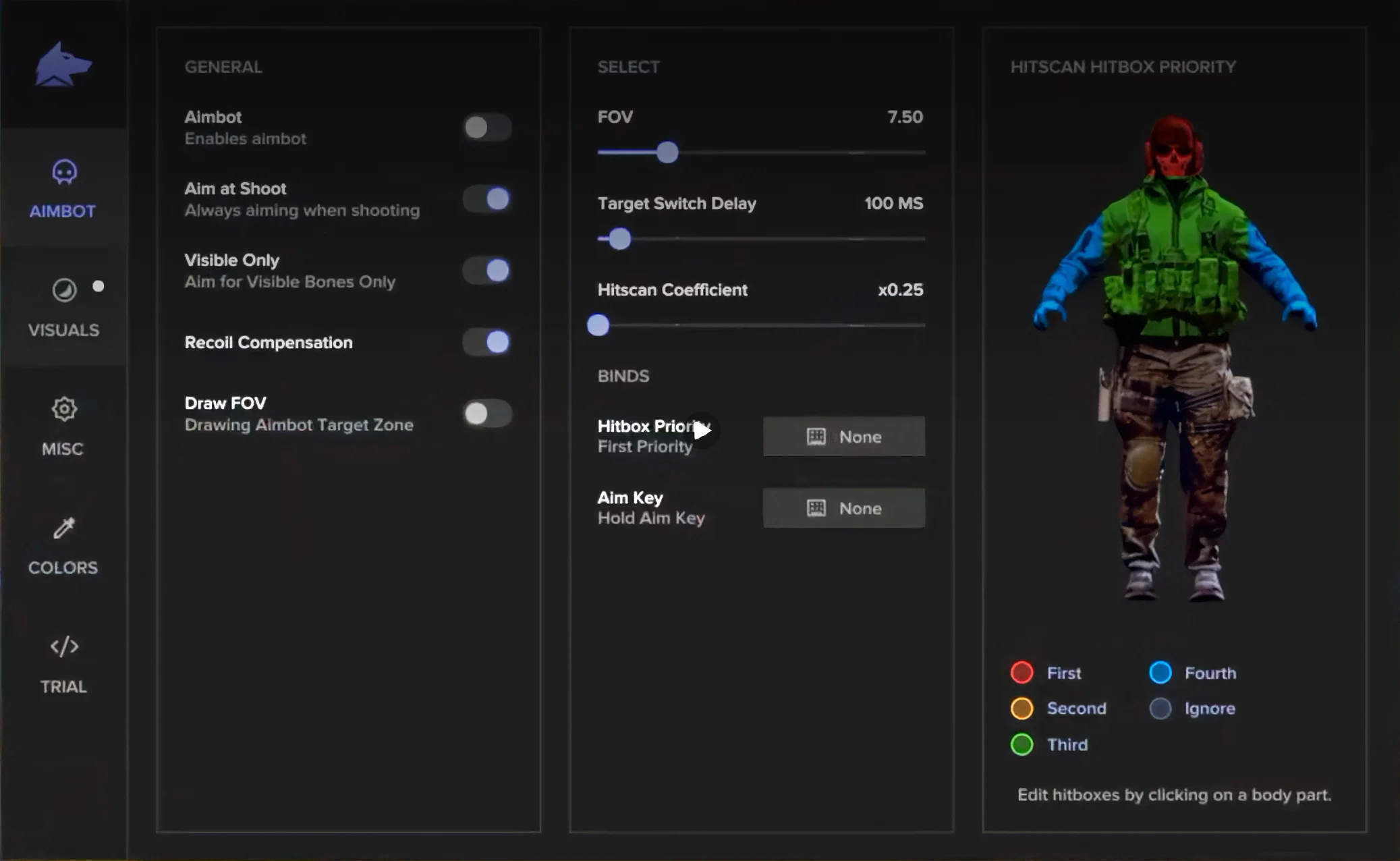The width and height of the screenshot is (1400, 861).
Task: Click the Hitbox Priority None bind button
Action: coord(844,437)
